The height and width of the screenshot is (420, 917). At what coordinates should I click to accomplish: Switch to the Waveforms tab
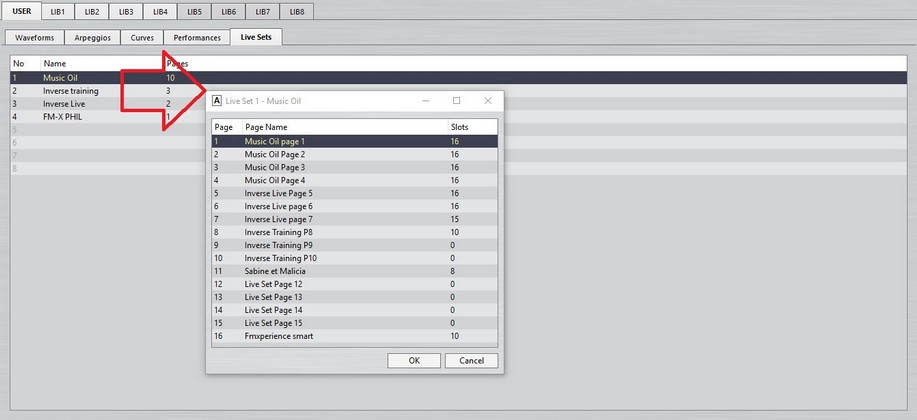[x=34, y=37]
